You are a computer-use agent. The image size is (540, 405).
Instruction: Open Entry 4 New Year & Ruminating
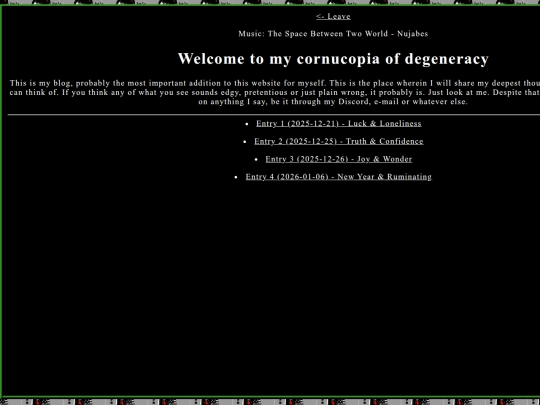tap(339, 177)
